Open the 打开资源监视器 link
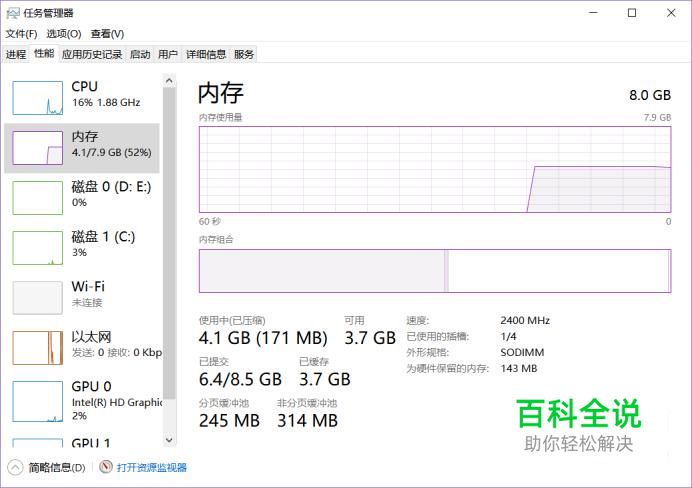The height and width of the screenshot is (488, 692). [x=151, y=467]
